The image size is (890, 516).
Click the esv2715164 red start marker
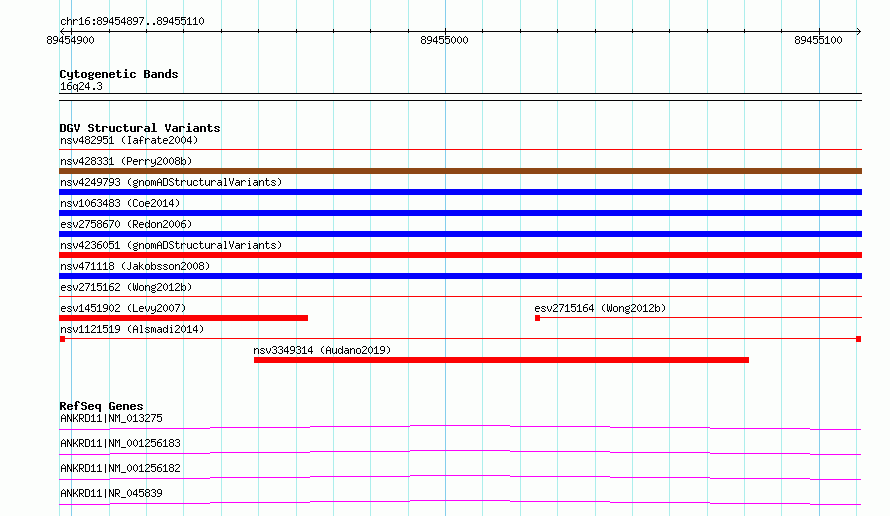tap(538, 318)
